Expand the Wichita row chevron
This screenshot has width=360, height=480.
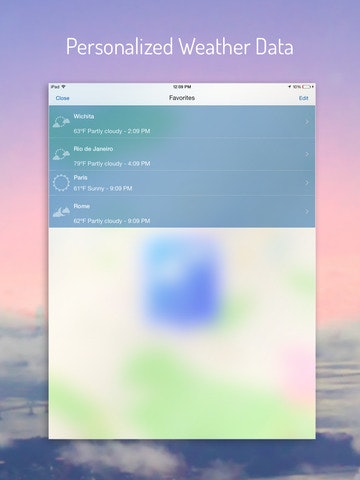click(x=307, y=122)
